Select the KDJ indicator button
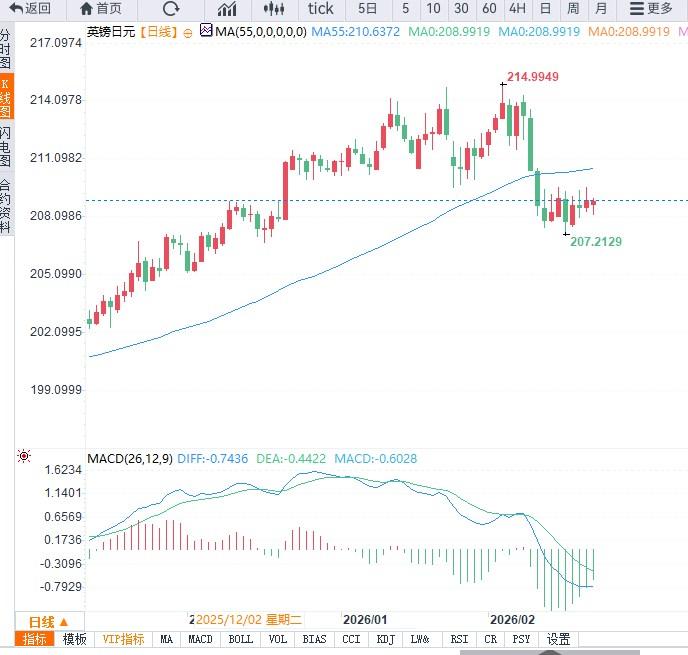The height and width of the screenshot is (655, 688). pos(385,640)
